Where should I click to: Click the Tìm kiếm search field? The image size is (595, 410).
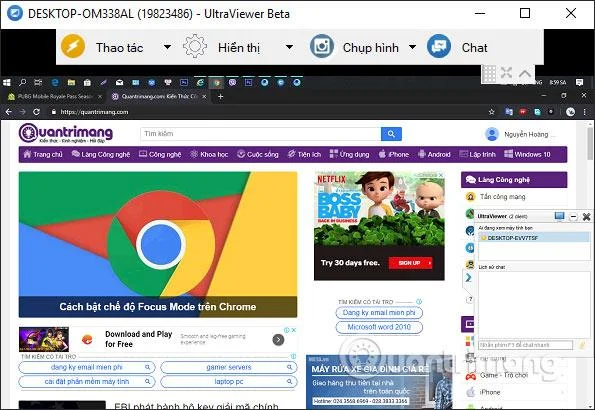[260, 134]
